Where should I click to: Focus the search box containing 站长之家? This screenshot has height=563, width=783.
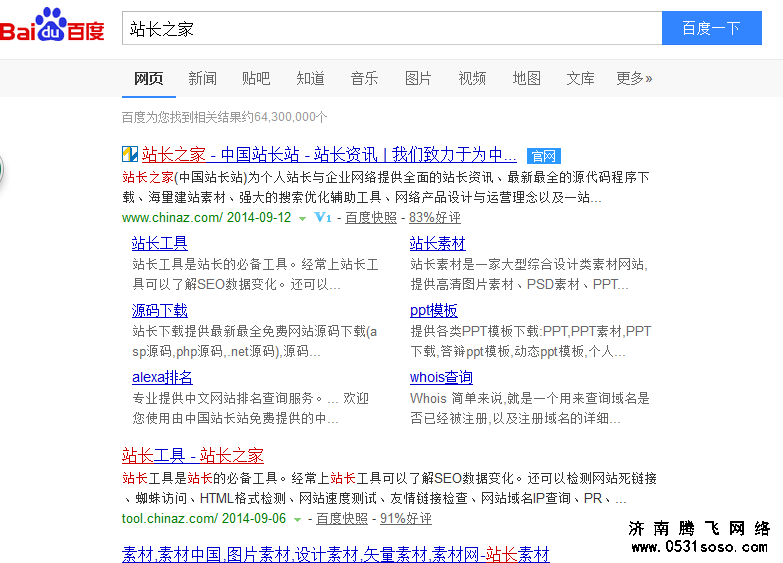pos(392,28)
